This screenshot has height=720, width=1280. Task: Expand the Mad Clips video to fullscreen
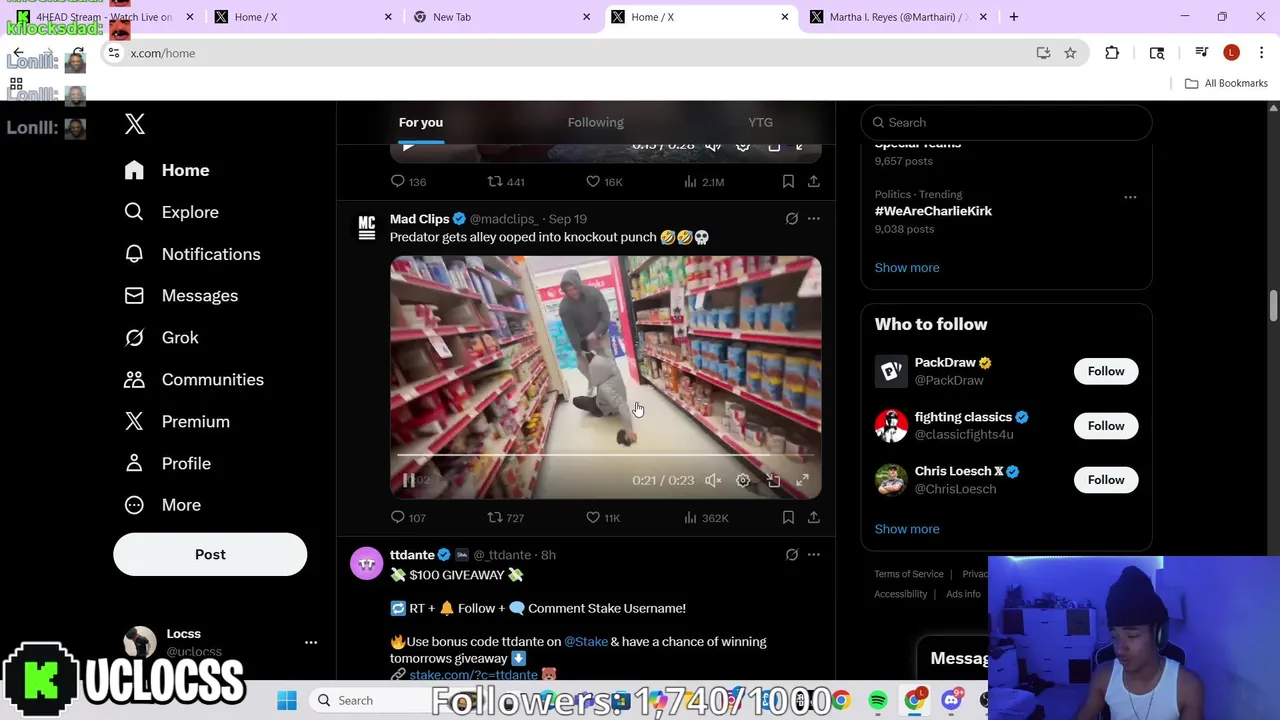(x=802, y=481)
